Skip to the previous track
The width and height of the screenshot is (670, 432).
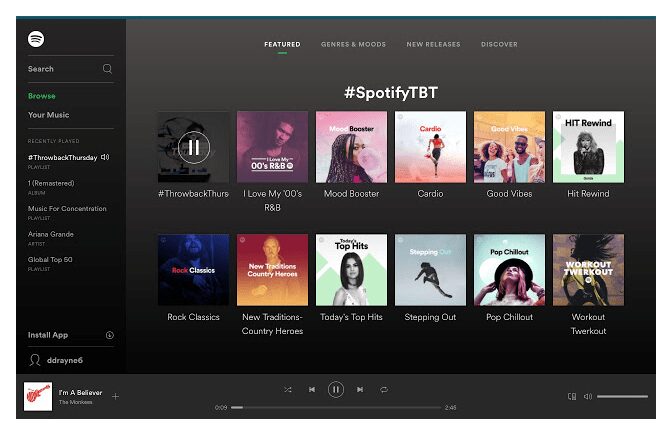[x=312, y=390]
